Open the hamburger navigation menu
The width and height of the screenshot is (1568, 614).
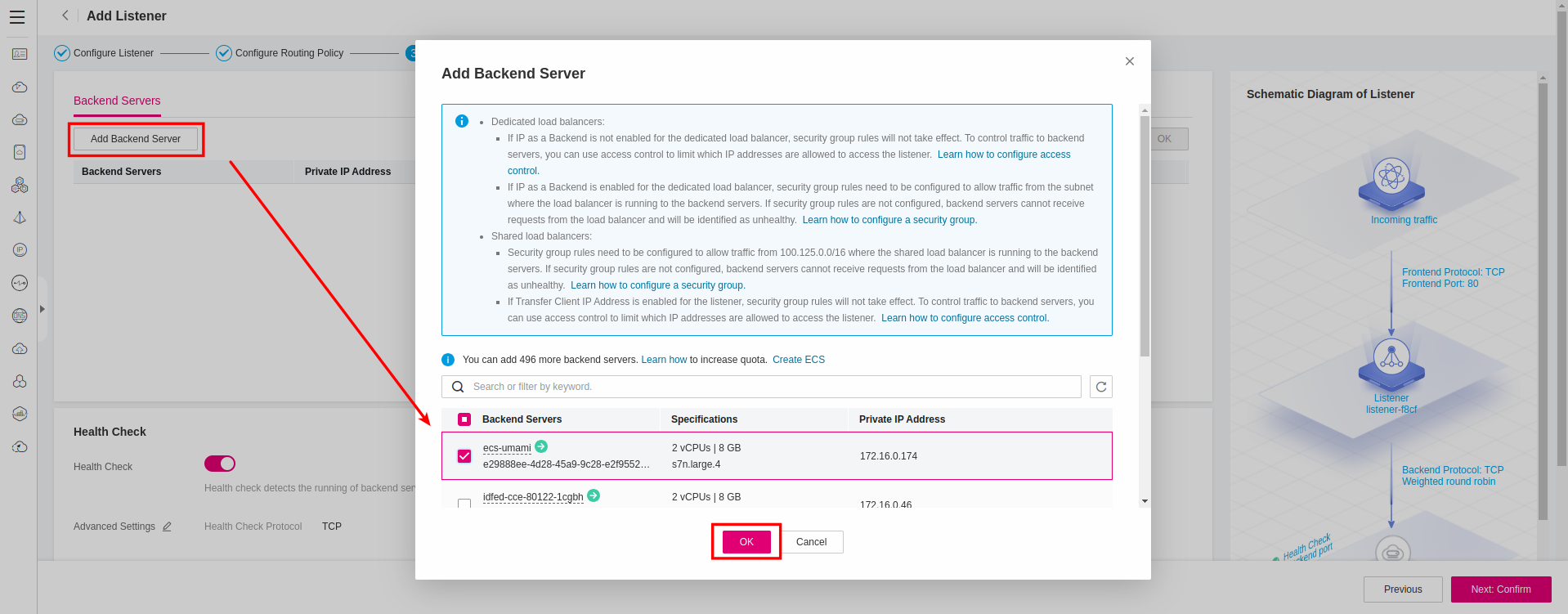[17, 17]
